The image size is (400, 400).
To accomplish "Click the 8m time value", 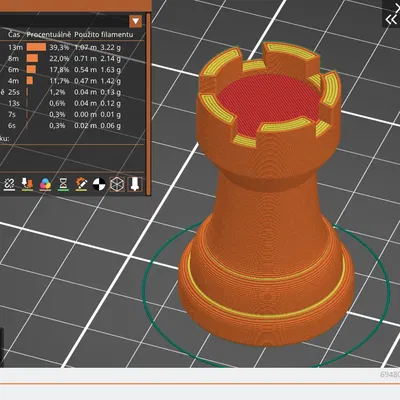I will point(14,58).
